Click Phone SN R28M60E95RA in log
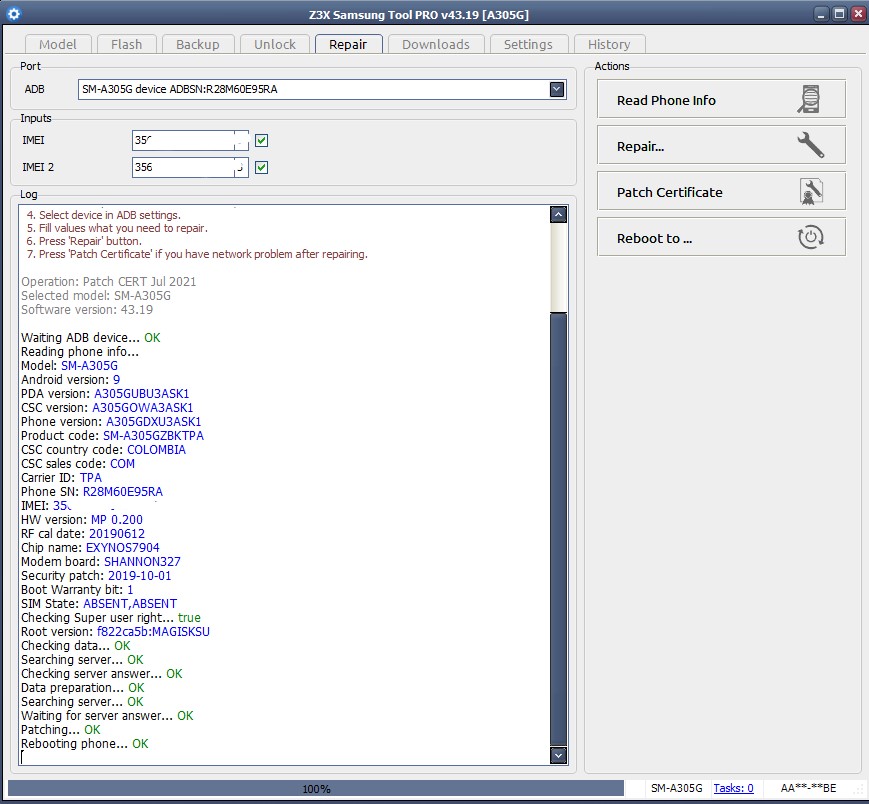Screen dimensions: 869x804 coord(123,492)
